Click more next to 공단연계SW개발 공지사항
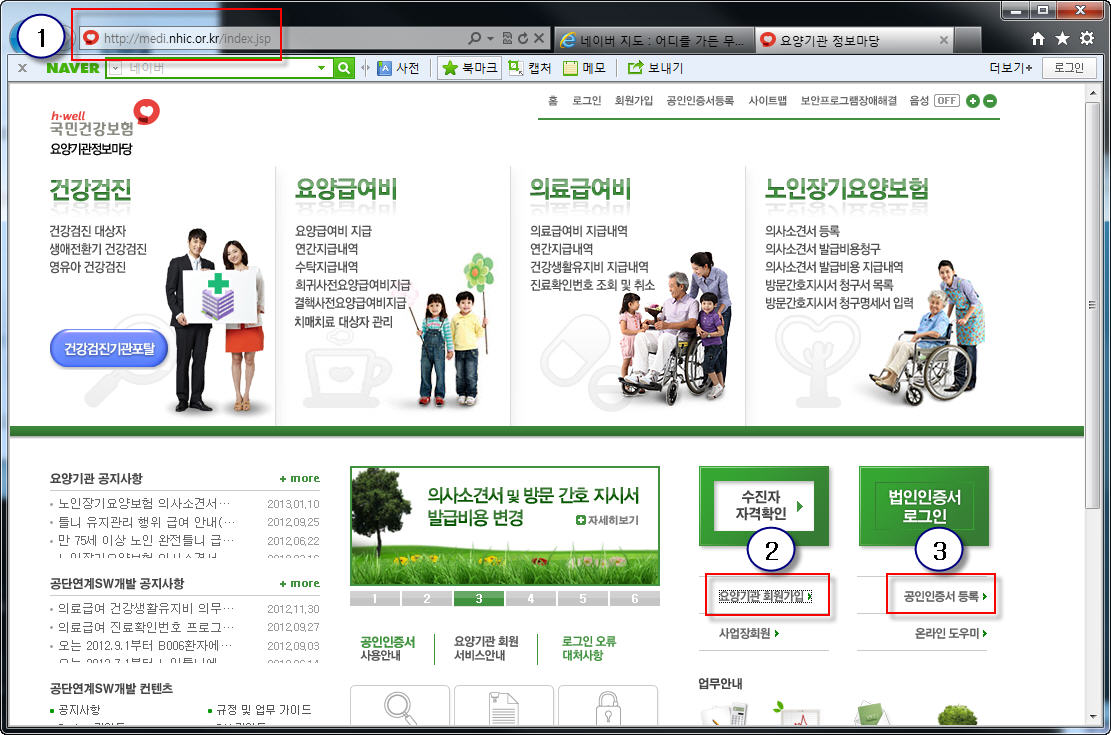This screenshot has width=1111, height=735. (300, 583)
